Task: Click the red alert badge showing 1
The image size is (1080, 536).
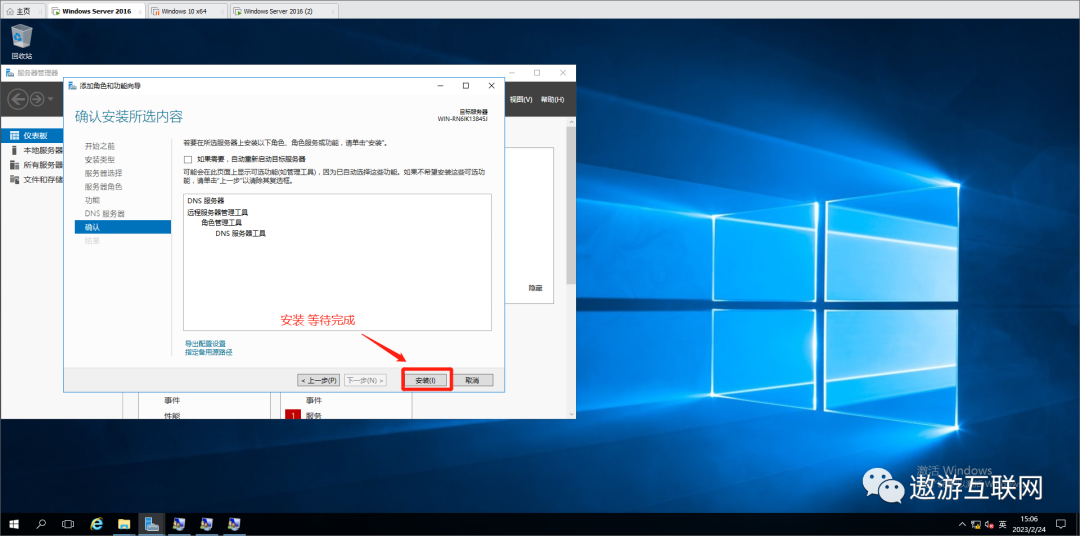Action: pyautogui.click(x=293, y=415)
